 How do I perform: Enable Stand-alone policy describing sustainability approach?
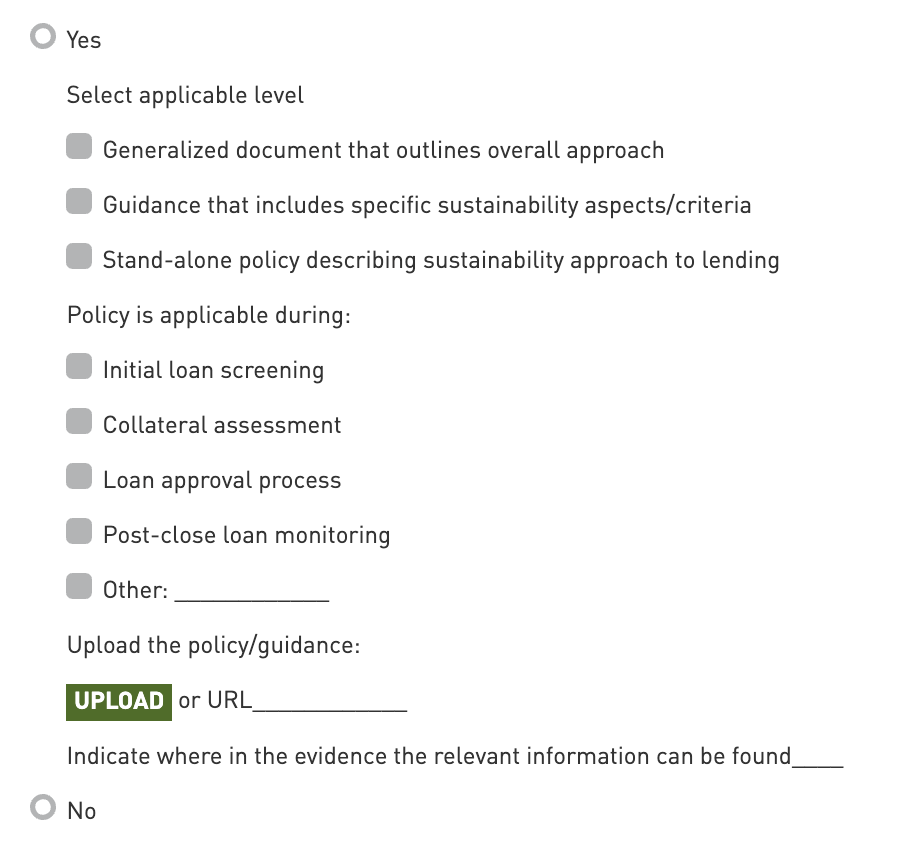pos(80,258)
